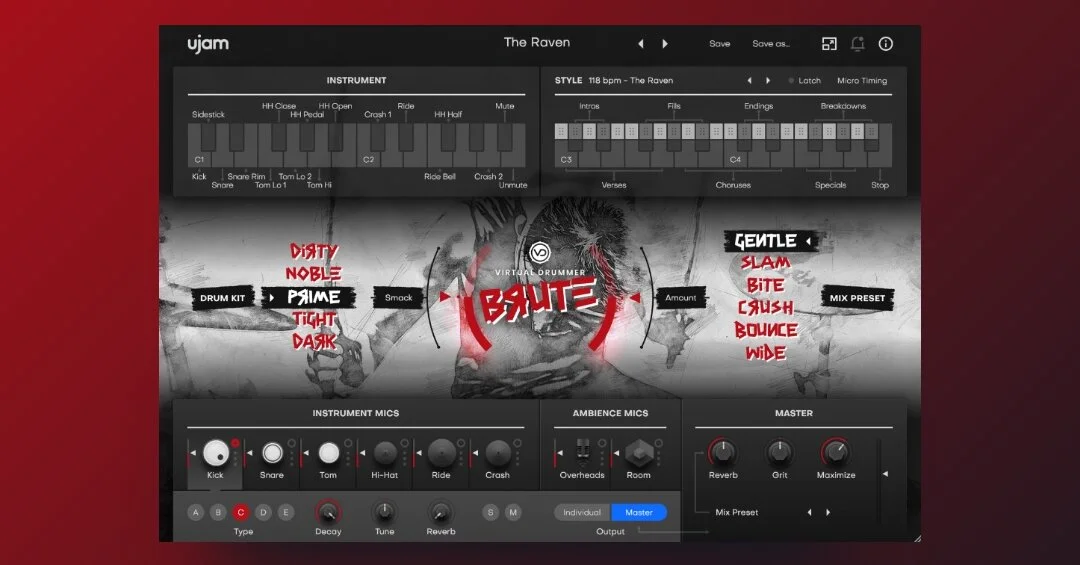Open the DRUM KIT selector label
1080x565 pixels.
[x=222, y=298]
